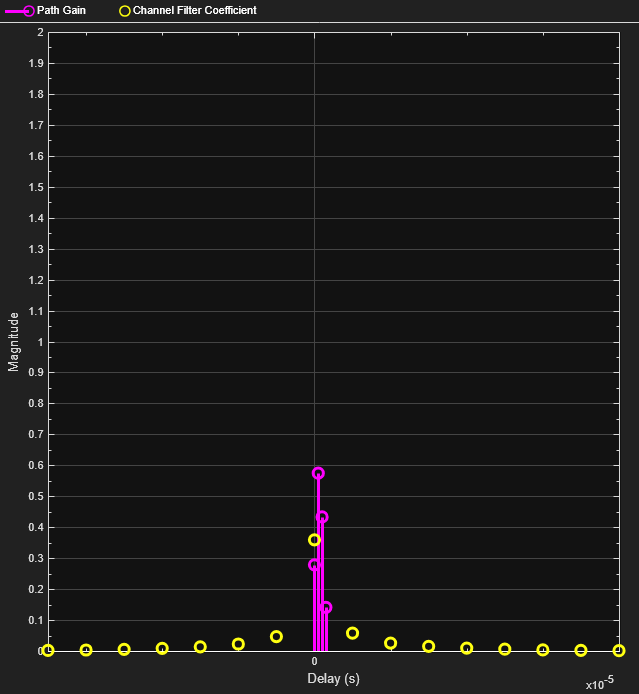Select the yellow coefficient marker near 0.36
The height and width of the screenshot is (694, 639).
314,540
